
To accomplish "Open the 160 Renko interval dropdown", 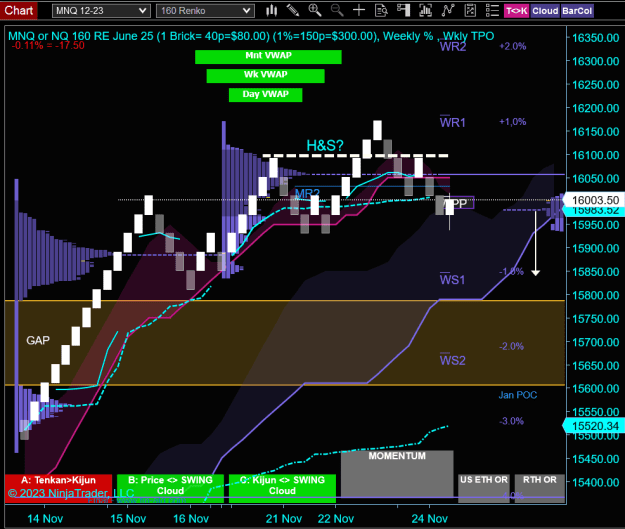I will 205,11.
